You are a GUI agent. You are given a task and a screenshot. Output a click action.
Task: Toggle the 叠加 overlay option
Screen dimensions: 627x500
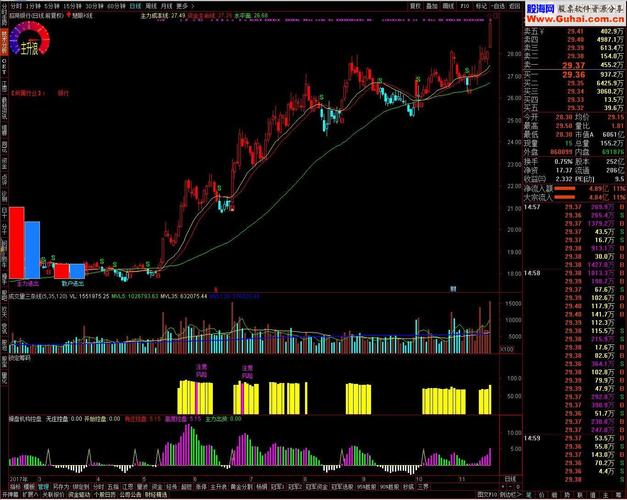point(431,6)
